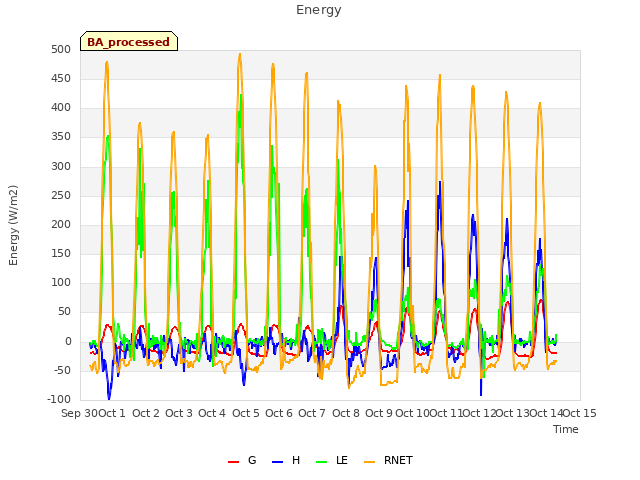Click the Oct 9 axis tick label

click(x=379, y=413)
